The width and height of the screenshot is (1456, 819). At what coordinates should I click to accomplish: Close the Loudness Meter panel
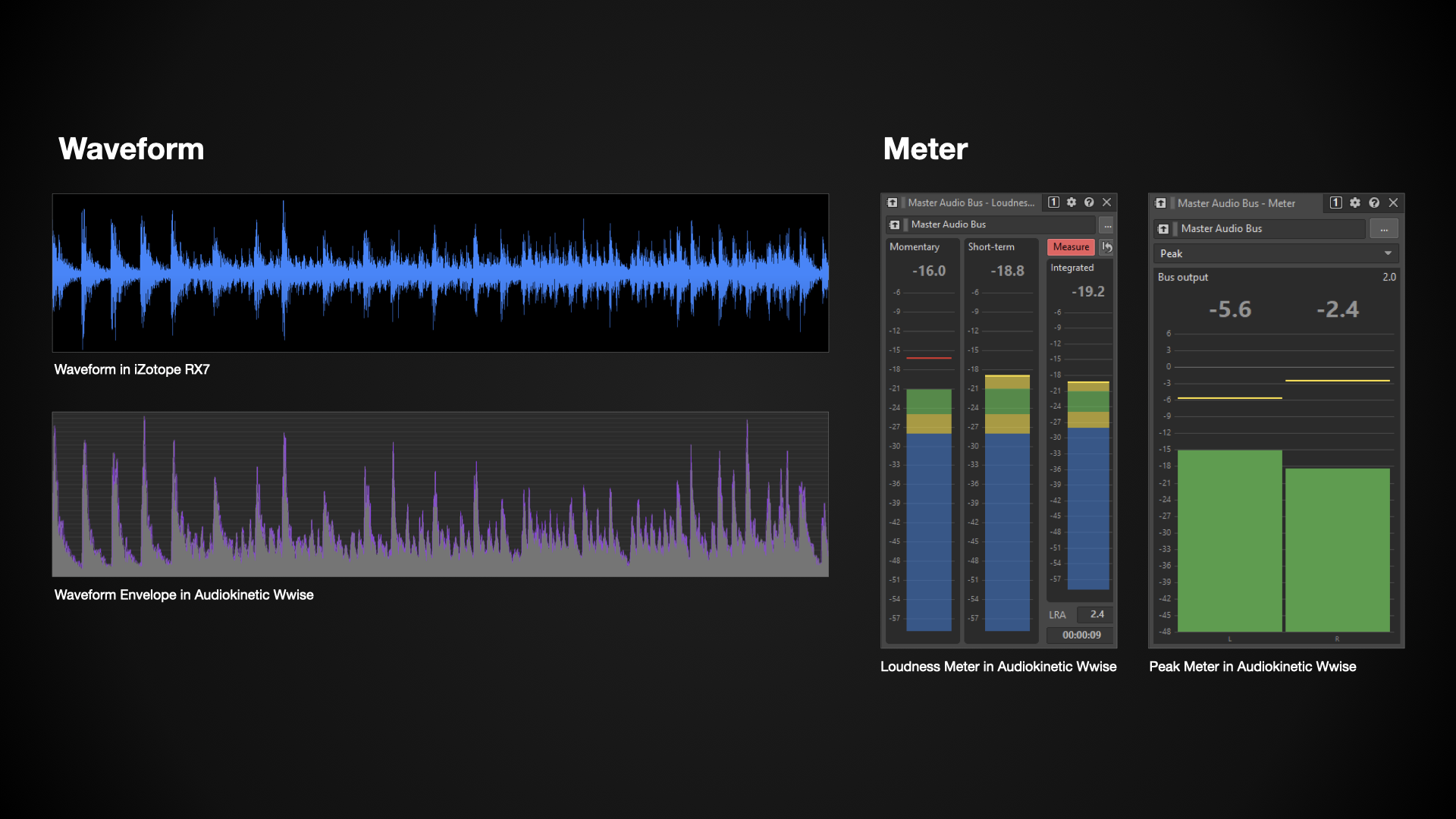point(1107,202)
